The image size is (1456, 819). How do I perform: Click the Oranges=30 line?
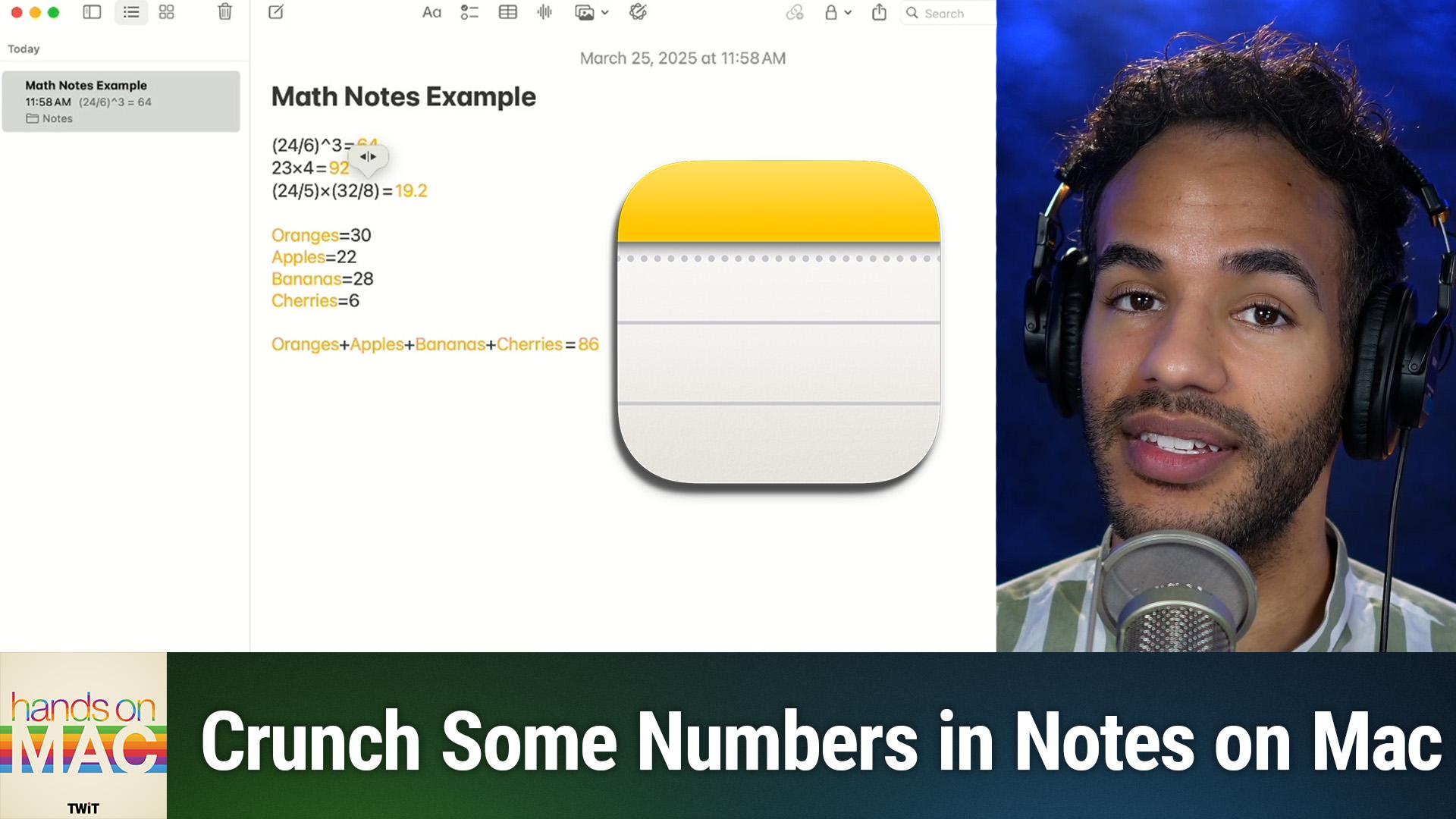pos(322,235)
